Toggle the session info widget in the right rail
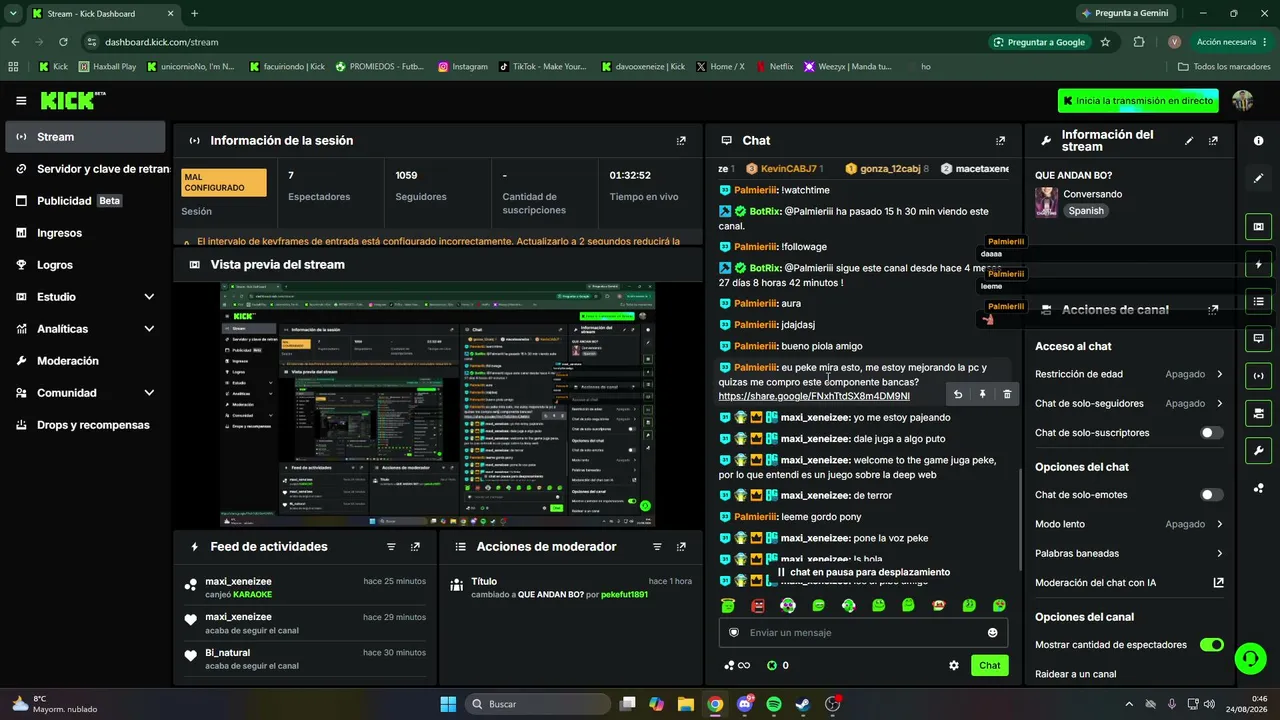The image size is (1280, 720). pos(1258,376)
